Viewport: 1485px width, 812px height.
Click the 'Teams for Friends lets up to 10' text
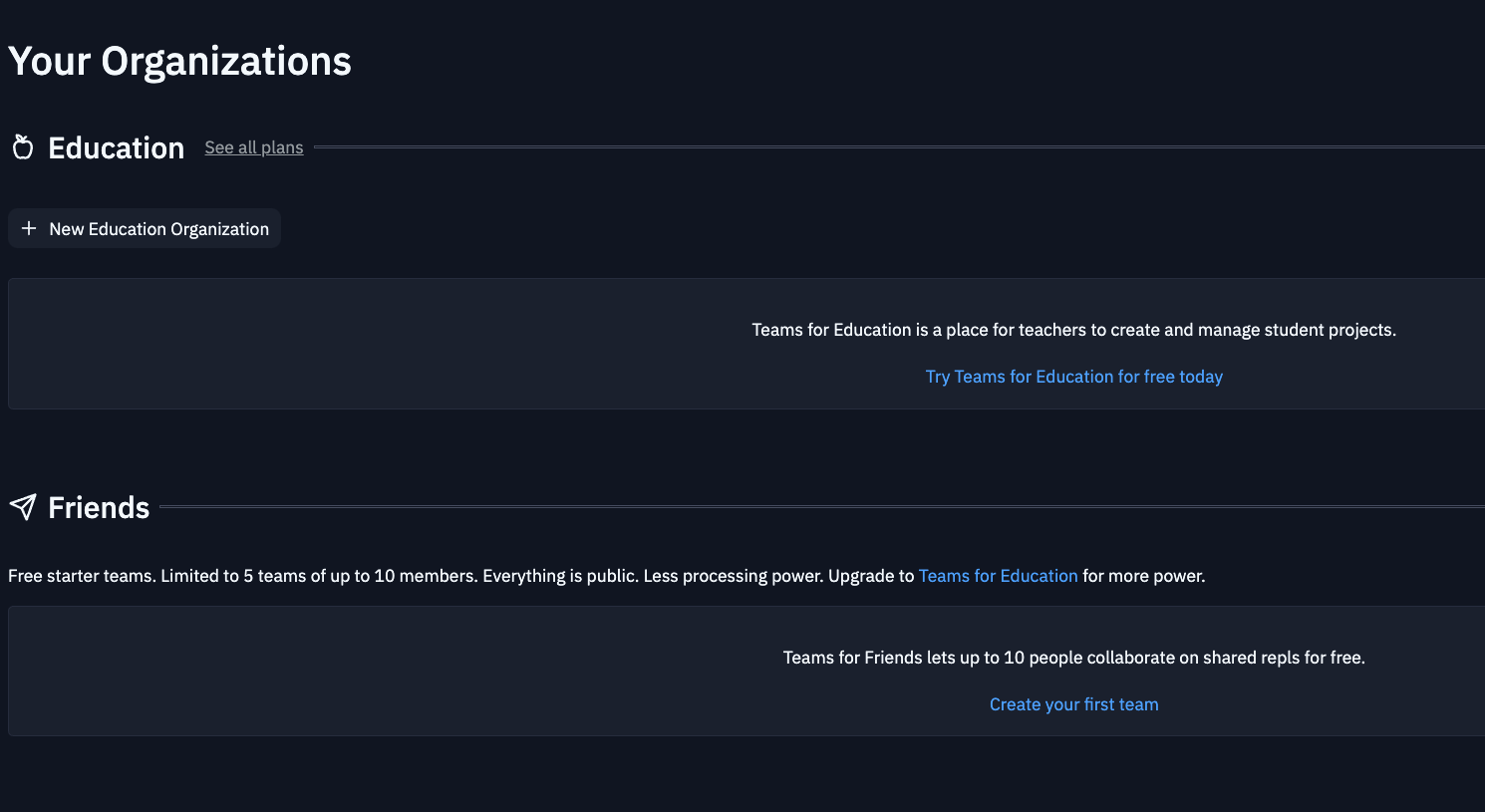point(1073,658)
